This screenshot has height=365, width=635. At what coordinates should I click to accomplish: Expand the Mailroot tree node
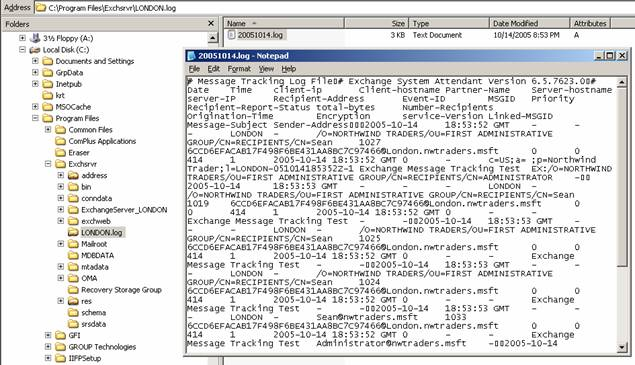61,244
